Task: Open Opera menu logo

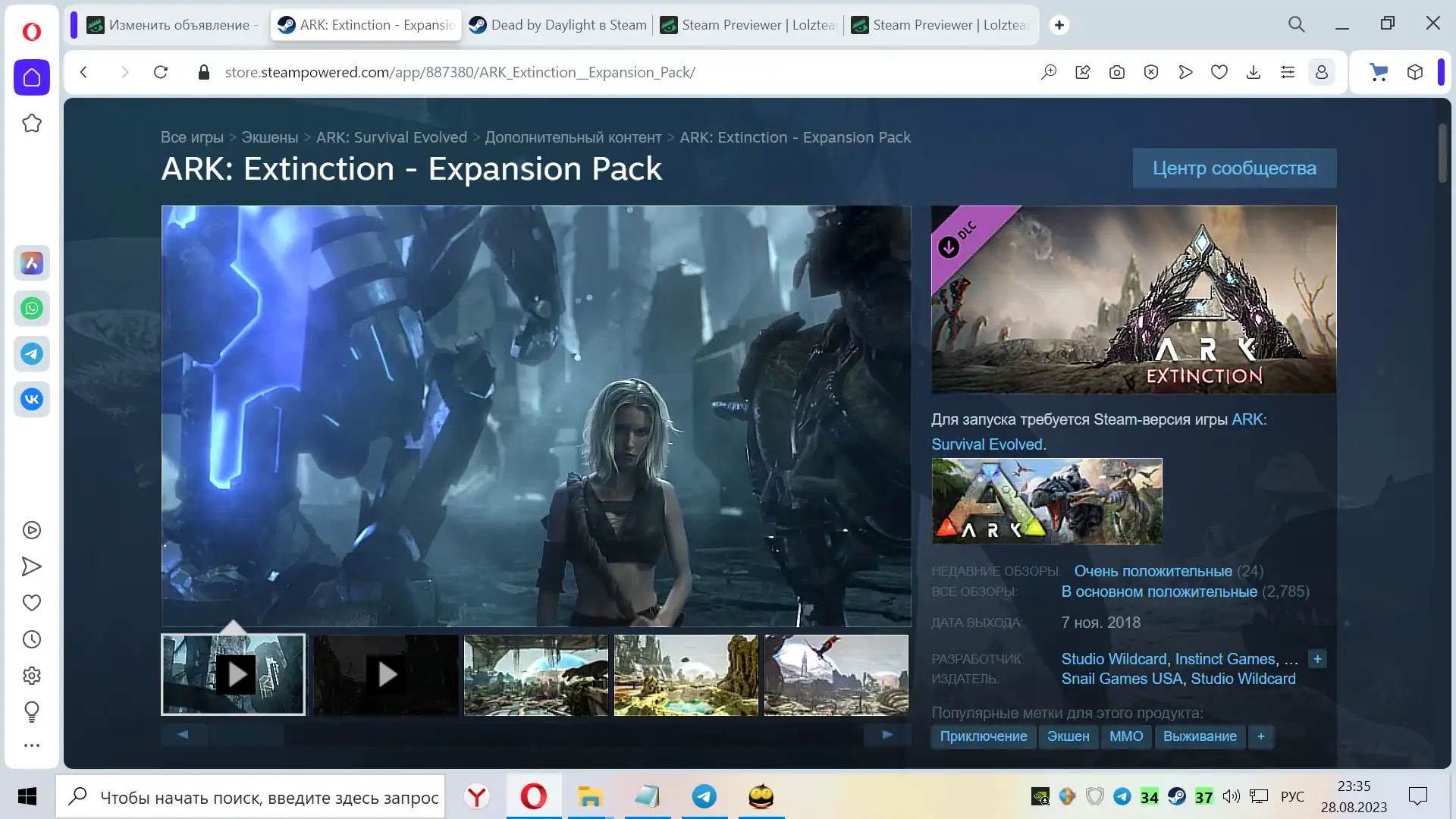Action: tap(32, 32)
